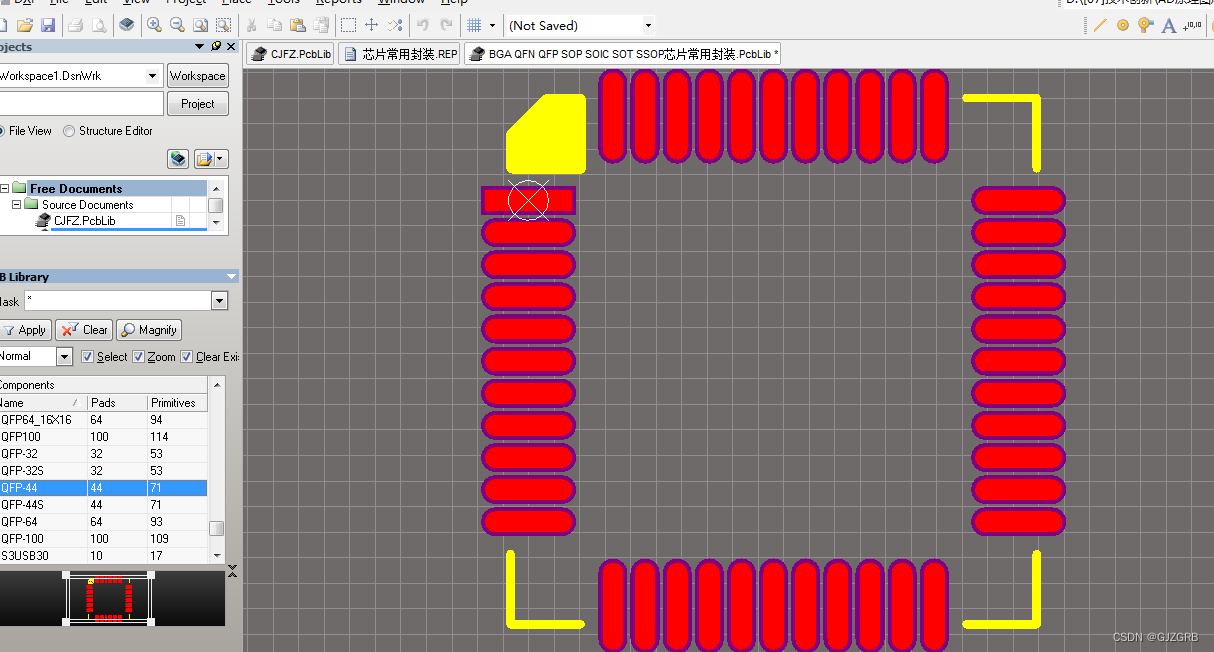Open the Workspace1.DsnWrk dropdown
Viewport: 1214px width, 652px height.
tap(153, 75)
